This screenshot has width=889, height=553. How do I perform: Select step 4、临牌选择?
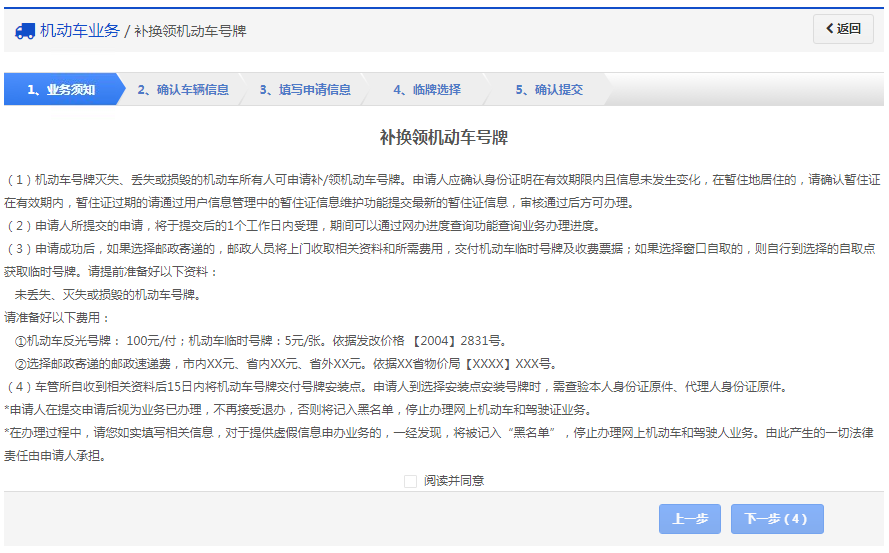click(427, 89)
